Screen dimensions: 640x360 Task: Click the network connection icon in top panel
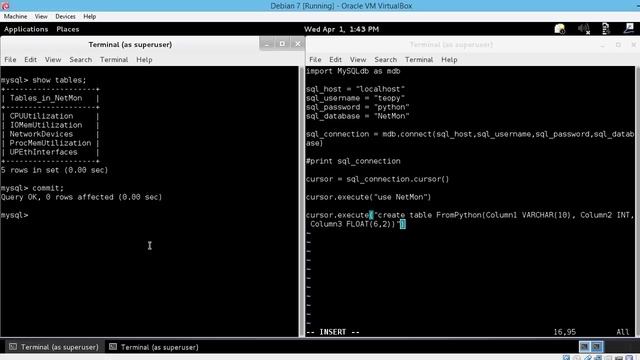(x=606, y=29)
